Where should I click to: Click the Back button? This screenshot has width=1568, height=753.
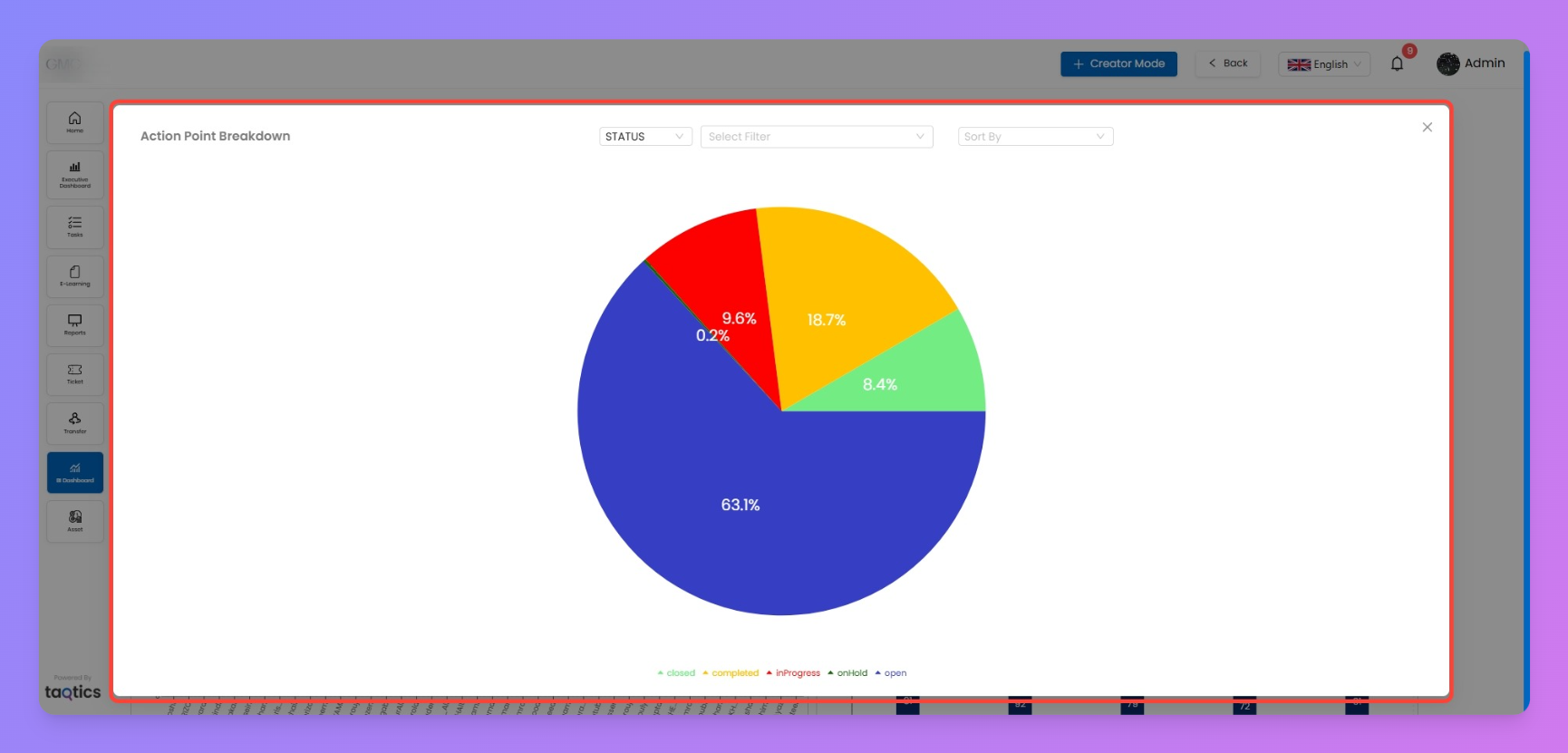coord(1228,63)
